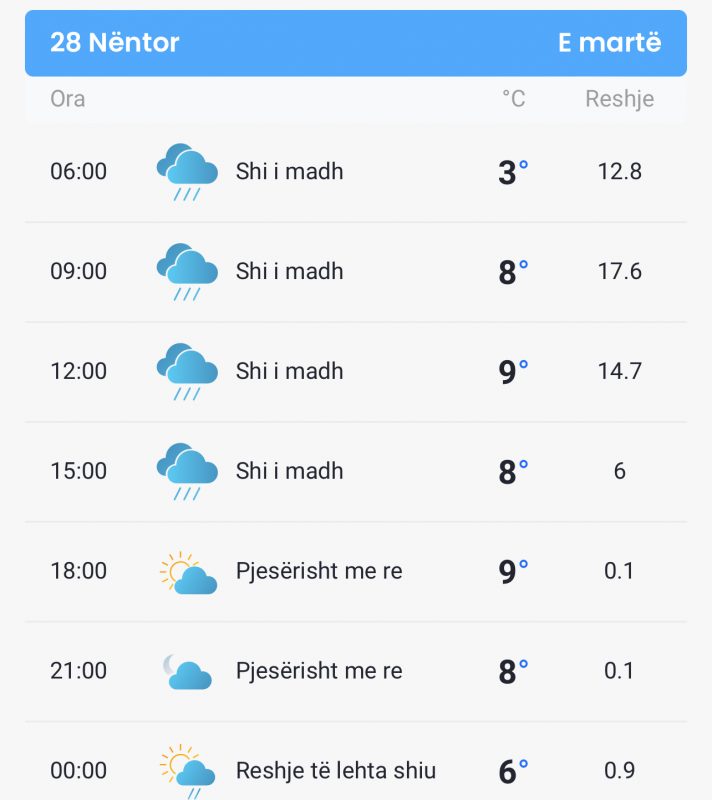The height and width of the screenshot is (800, 712).
Task: Click the light rain sun icon at 00:00
Action: tap(187, 771)
